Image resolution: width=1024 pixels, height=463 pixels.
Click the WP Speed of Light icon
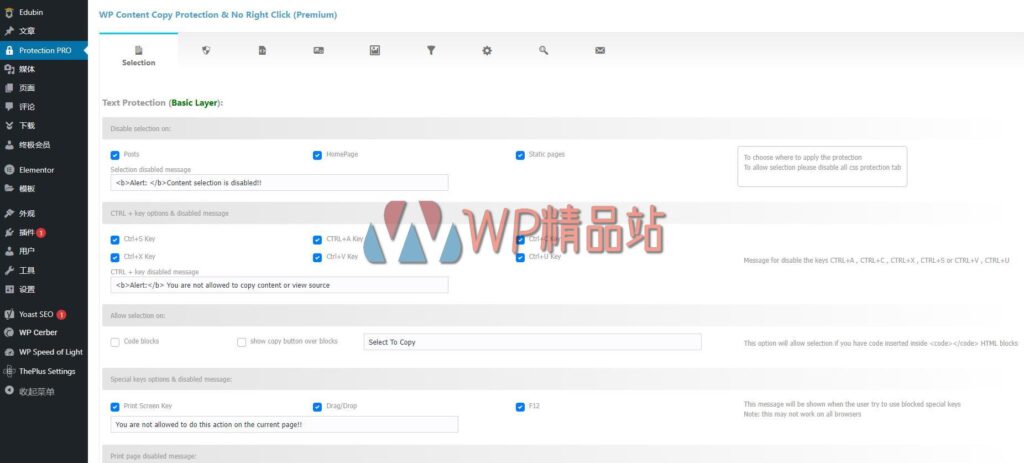(x=8, y=352)
